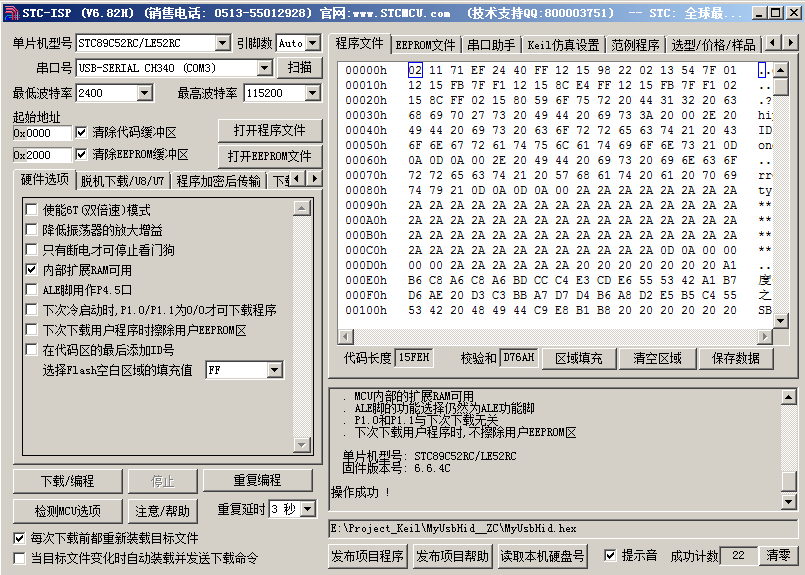The width and height of the screenshot is (805, 575).
Task: Click 打开EEPROM文件 button
Action: click(270, 156)
